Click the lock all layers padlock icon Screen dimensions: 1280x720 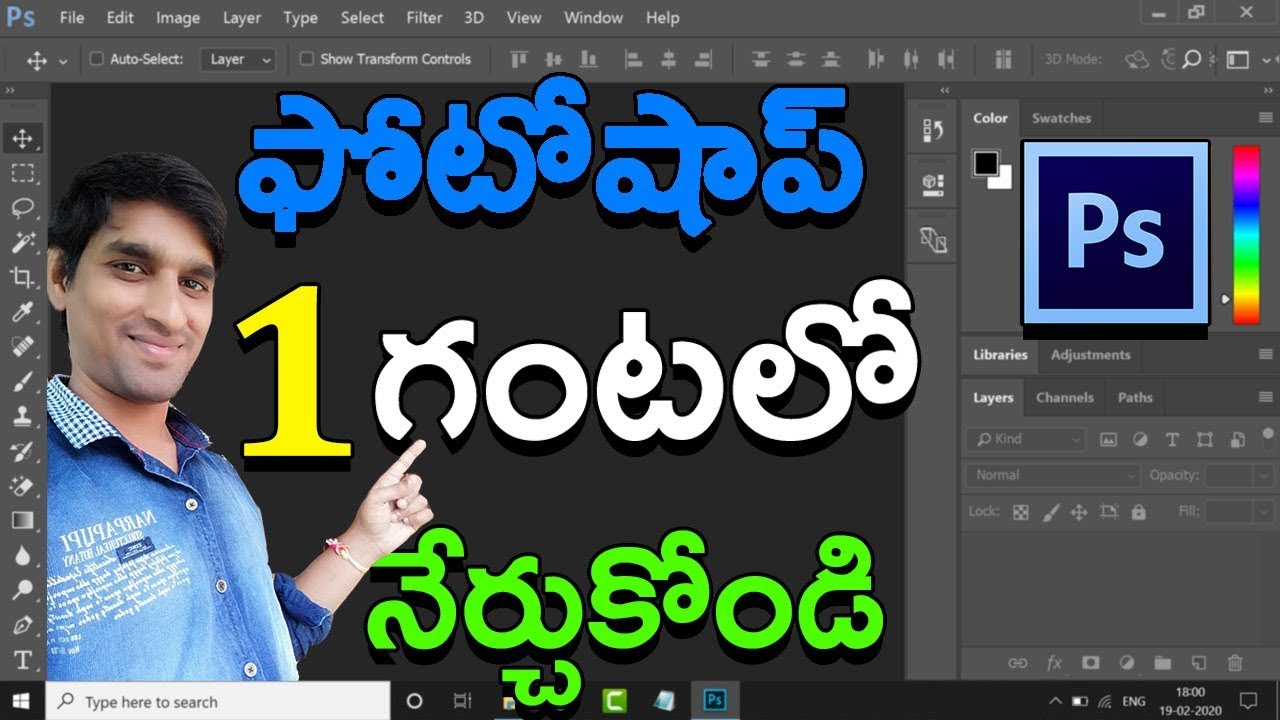(1138, 512)
